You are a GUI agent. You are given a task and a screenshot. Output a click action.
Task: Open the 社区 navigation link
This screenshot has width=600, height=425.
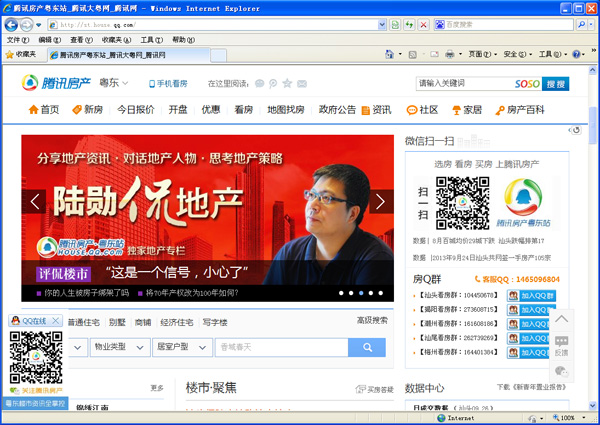click(x=422, y=110)
